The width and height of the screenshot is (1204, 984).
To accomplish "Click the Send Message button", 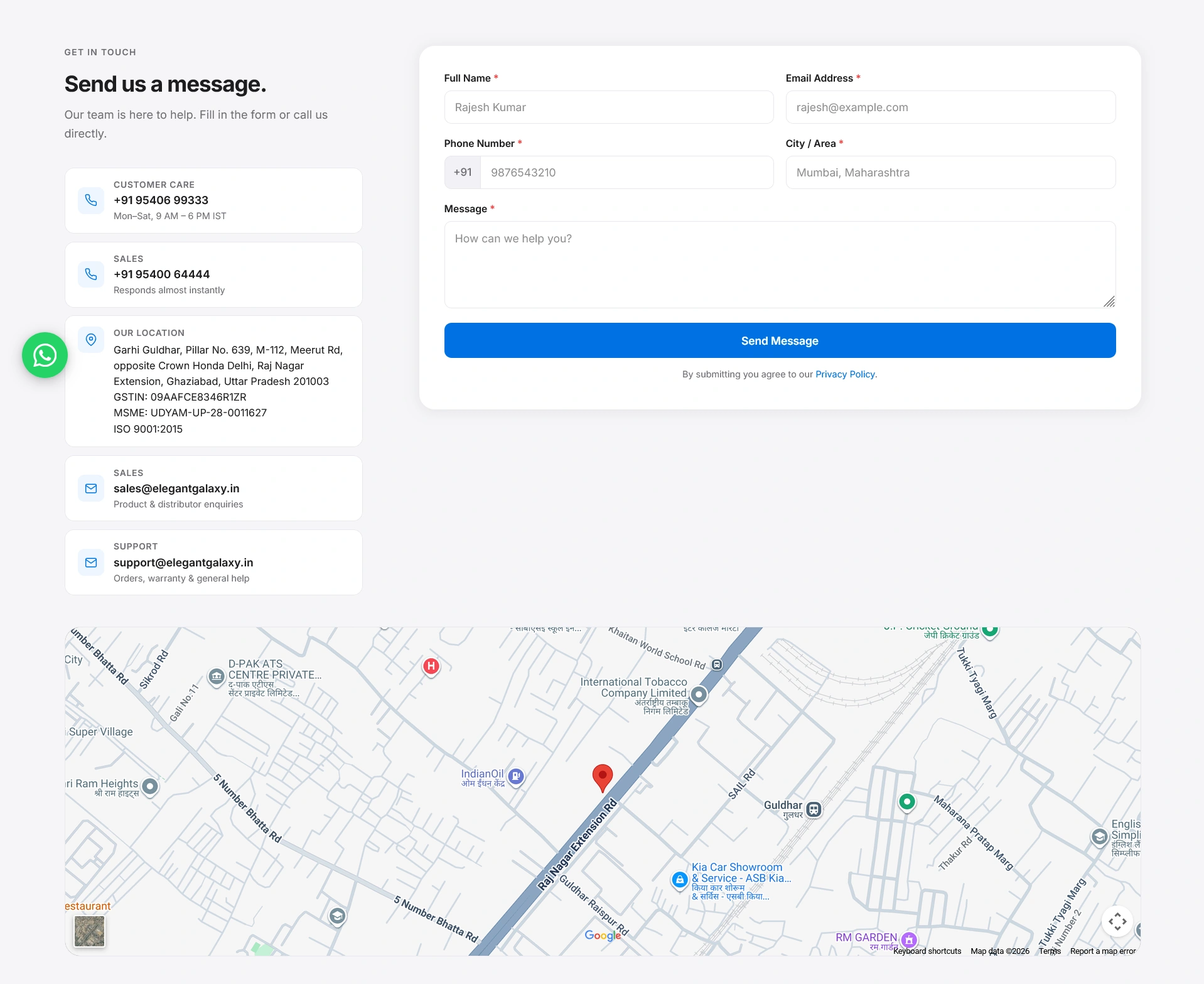I will click(780, 340).
